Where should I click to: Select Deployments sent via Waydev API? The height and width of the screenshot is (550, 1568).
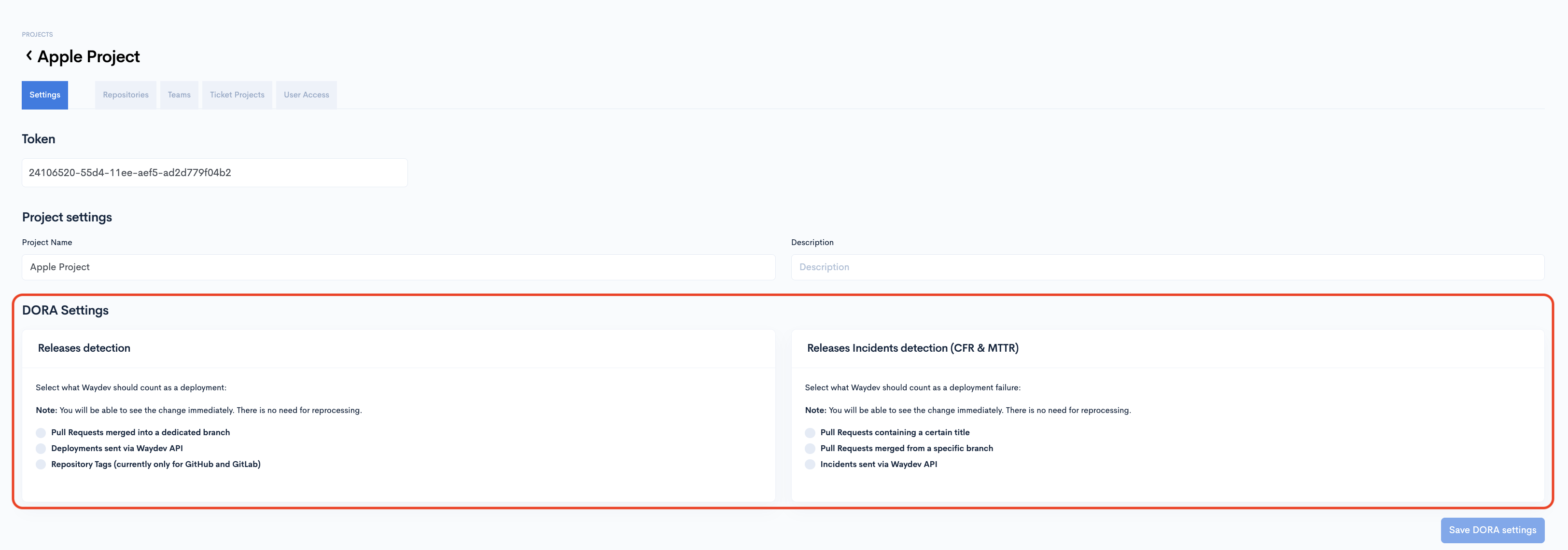click(x=41, y=448)
